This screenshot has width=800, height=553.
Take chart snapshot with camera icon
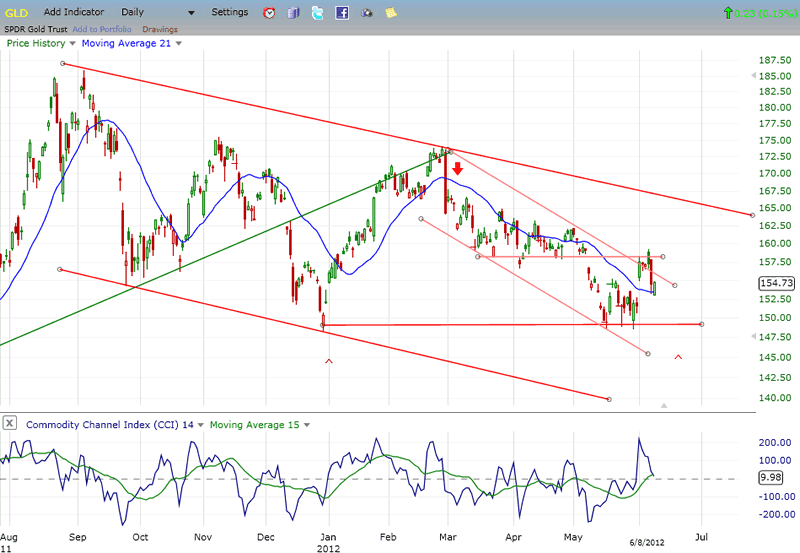(x=366, y=13)
